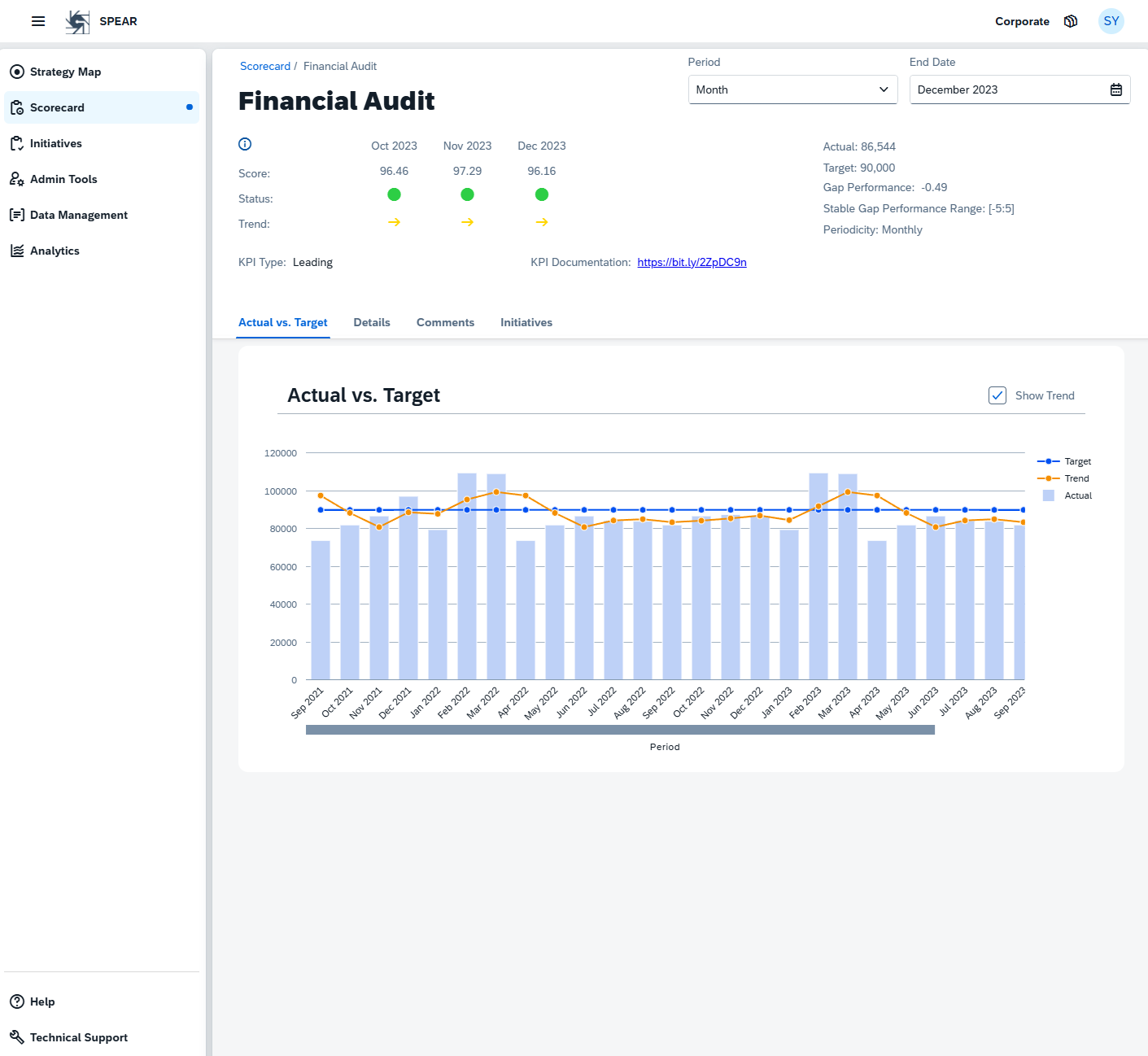The image size is (1148, 1056).
Task: Click the Initiatives sidebar icon
Action: (17, 143)
